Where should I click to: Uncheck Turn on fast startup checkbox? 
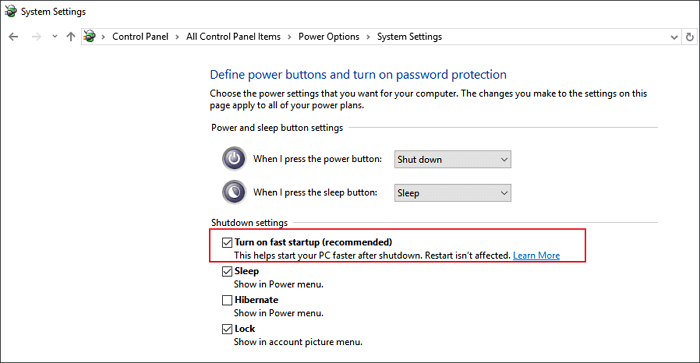pos(227,242)
